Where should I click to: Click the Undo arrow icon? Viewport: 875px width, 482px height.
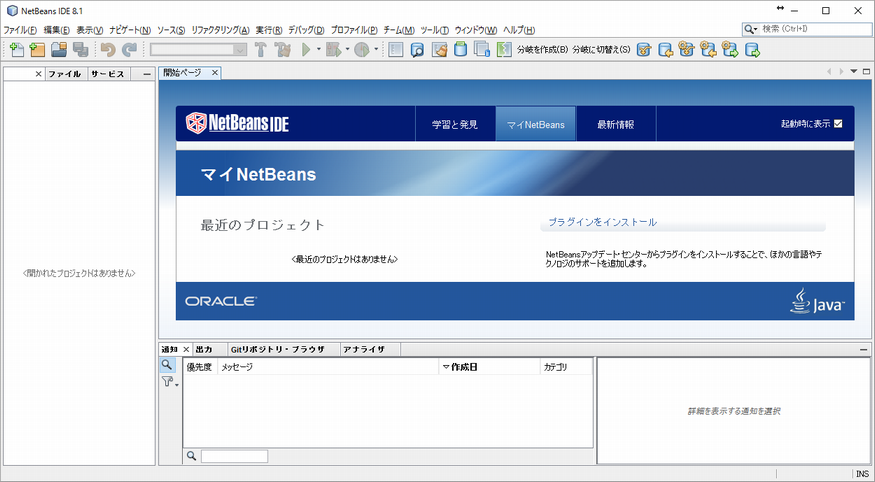click(x=108, y=50)
